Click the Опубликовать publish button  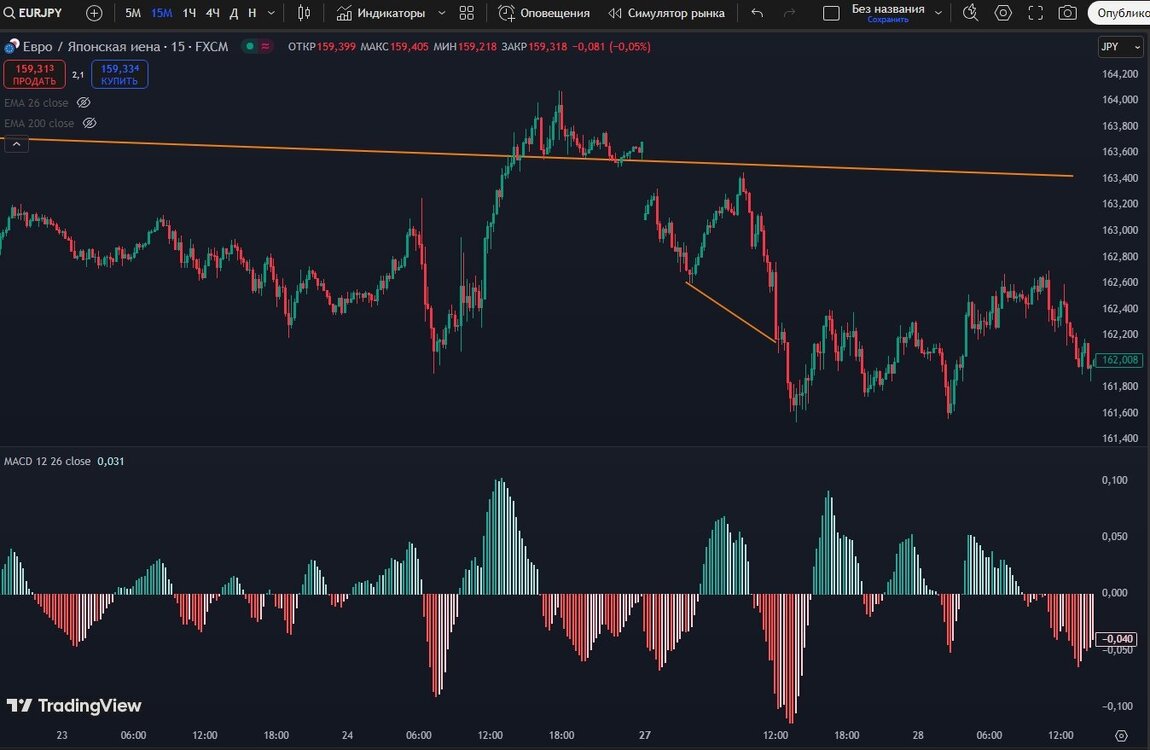(x=1119, y=12)
